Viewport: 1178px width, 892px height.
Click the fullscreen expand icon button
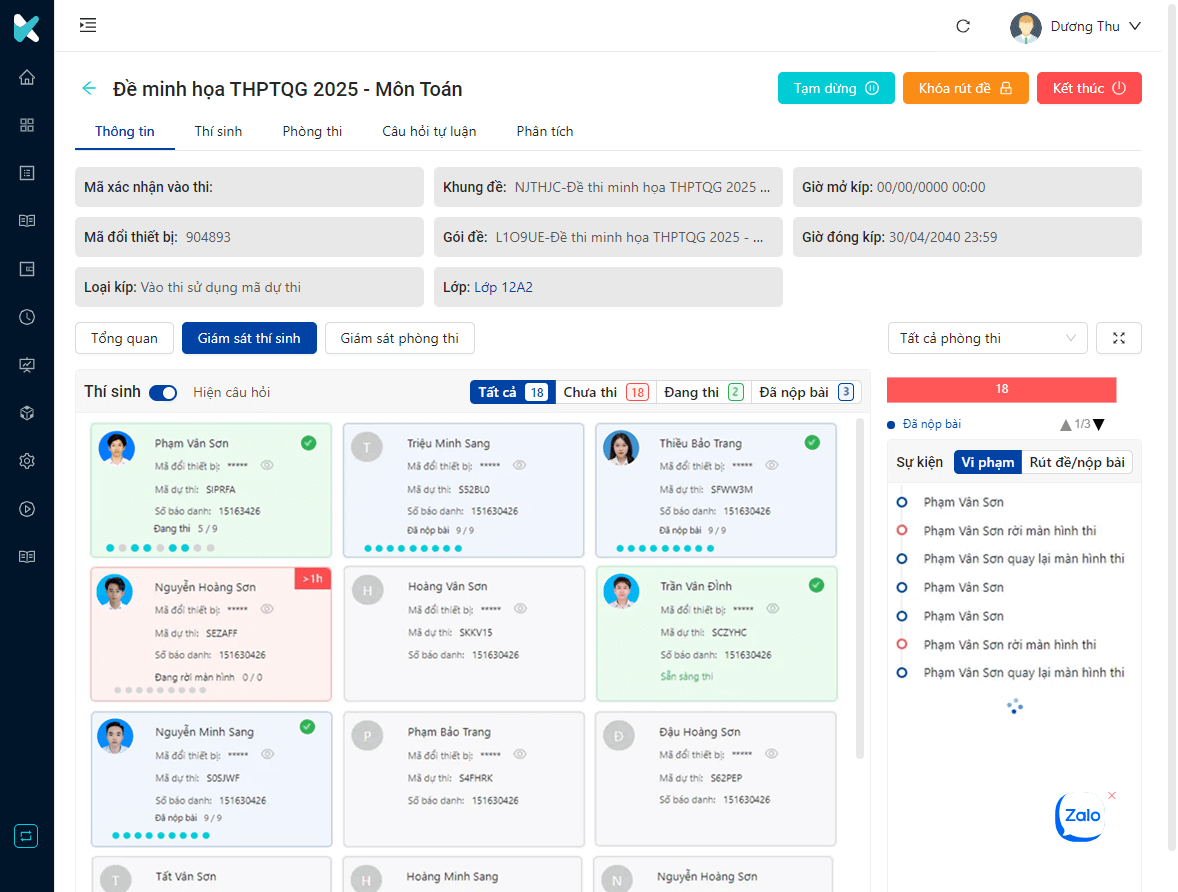pos(1119,338)
